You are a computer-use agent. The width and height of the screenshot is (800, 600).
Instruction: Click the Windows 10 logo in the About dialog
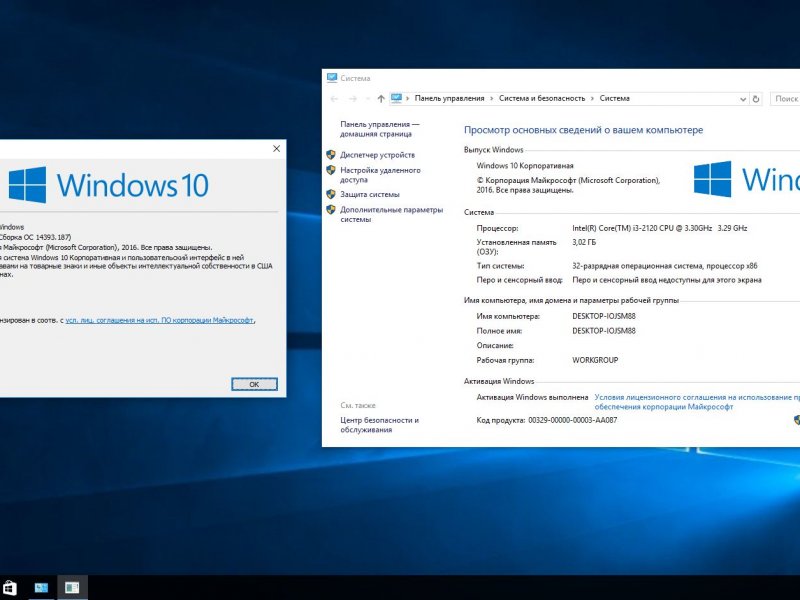tap(109, 185)
